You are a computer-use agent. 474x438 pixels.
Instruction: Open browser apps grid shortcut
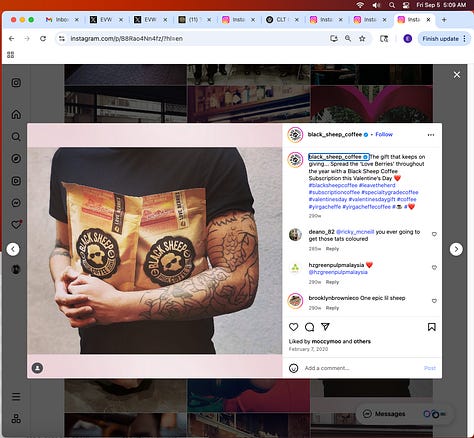click(10, 55)
